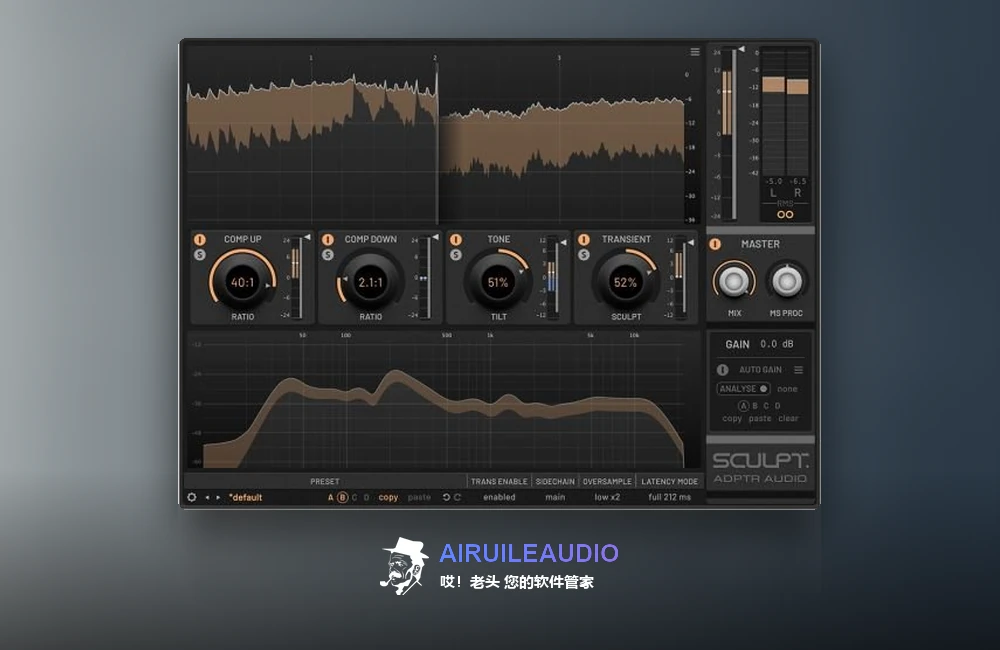Click the triangle marker atop the gain meter
The image size is (1000, 650).
[740, 49]
